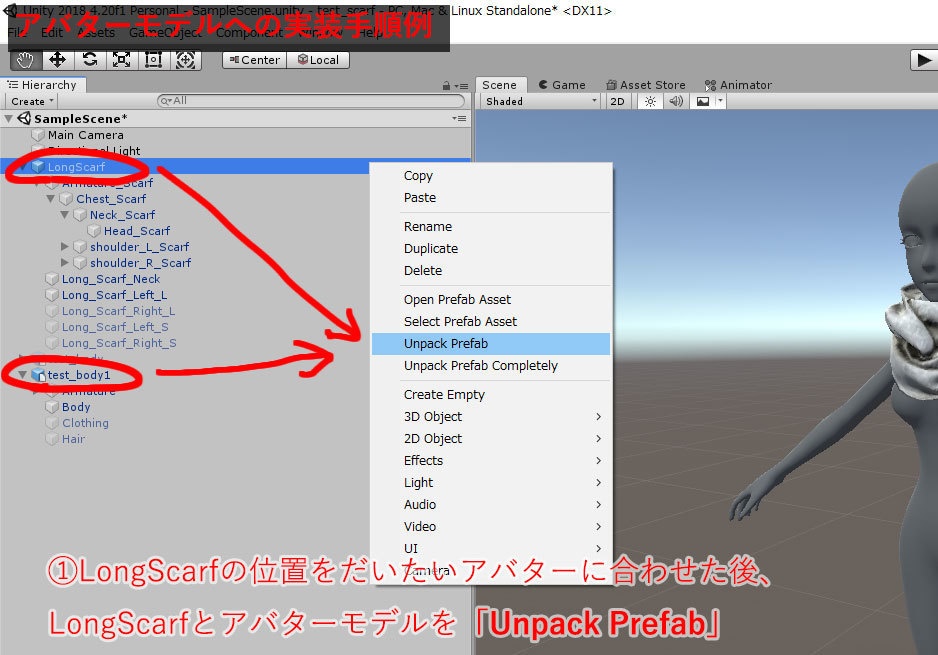Select the Scale tool
The height and width of the screenshot is (655, 938).
(x=121, y=60)
